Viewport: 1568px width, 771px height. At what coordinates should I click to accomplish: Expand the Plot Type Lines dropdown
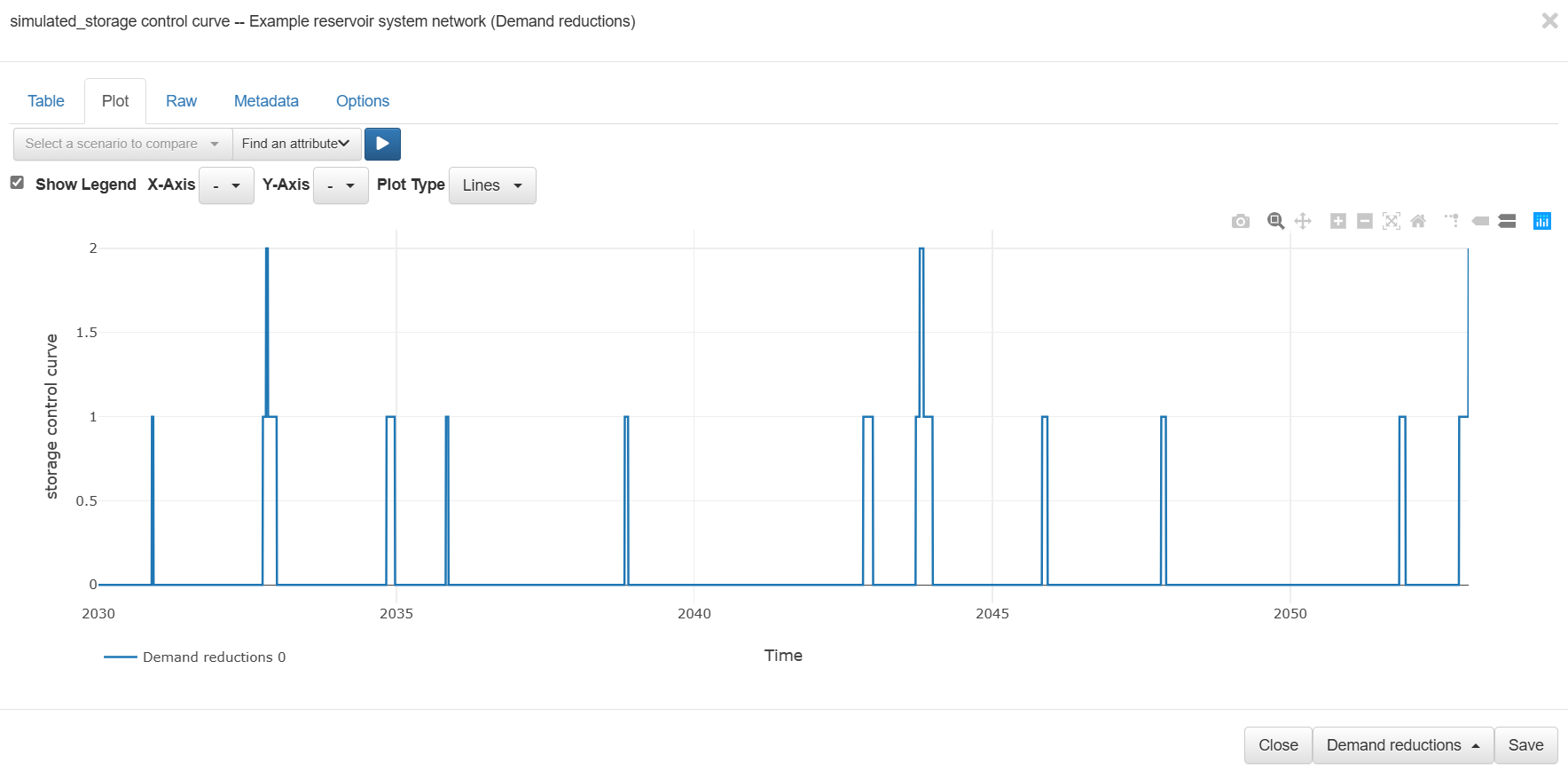492,185
